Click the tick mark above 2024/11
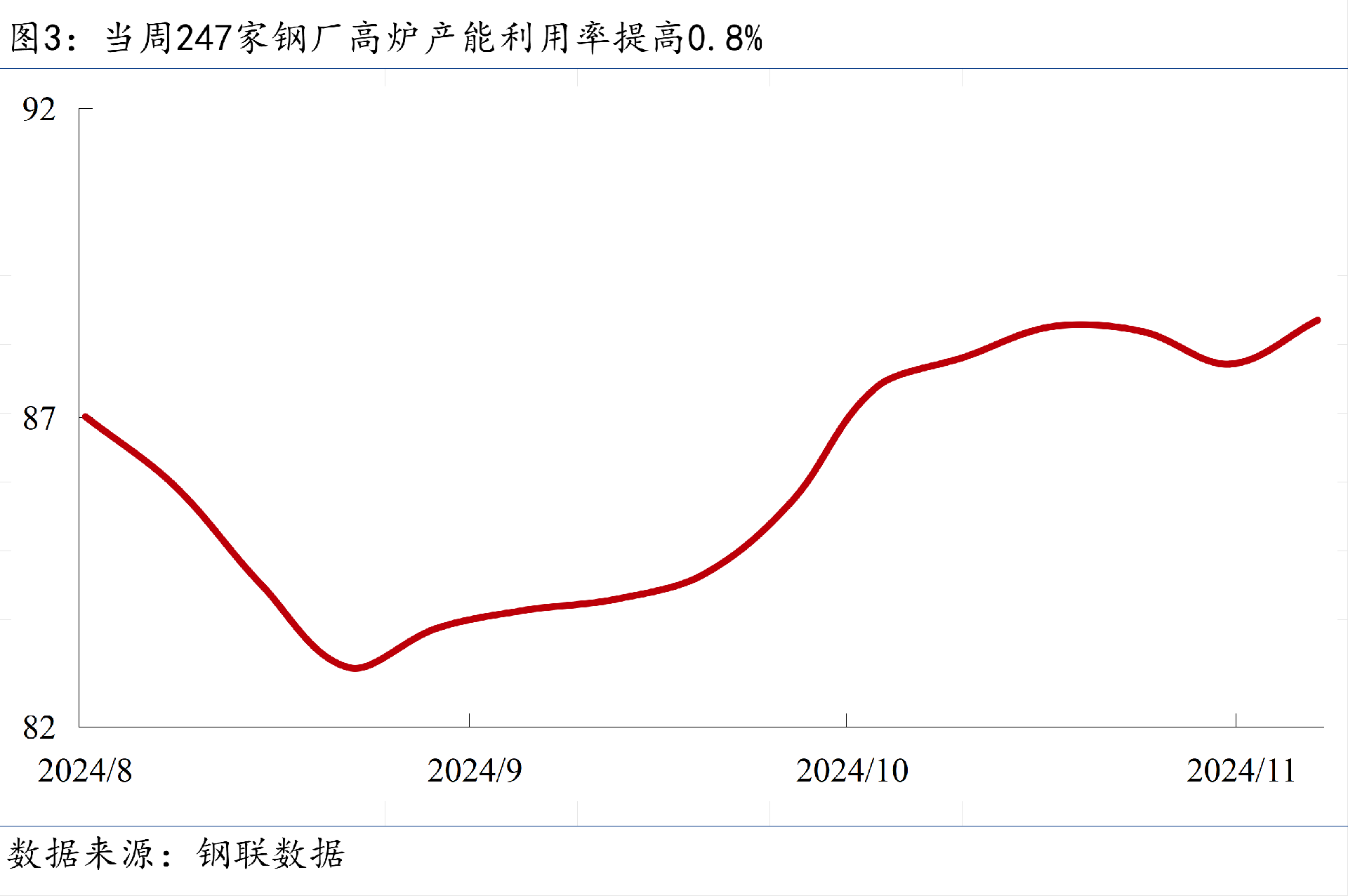Screen dimensions: 1348x896 [x=1236, y=720]
